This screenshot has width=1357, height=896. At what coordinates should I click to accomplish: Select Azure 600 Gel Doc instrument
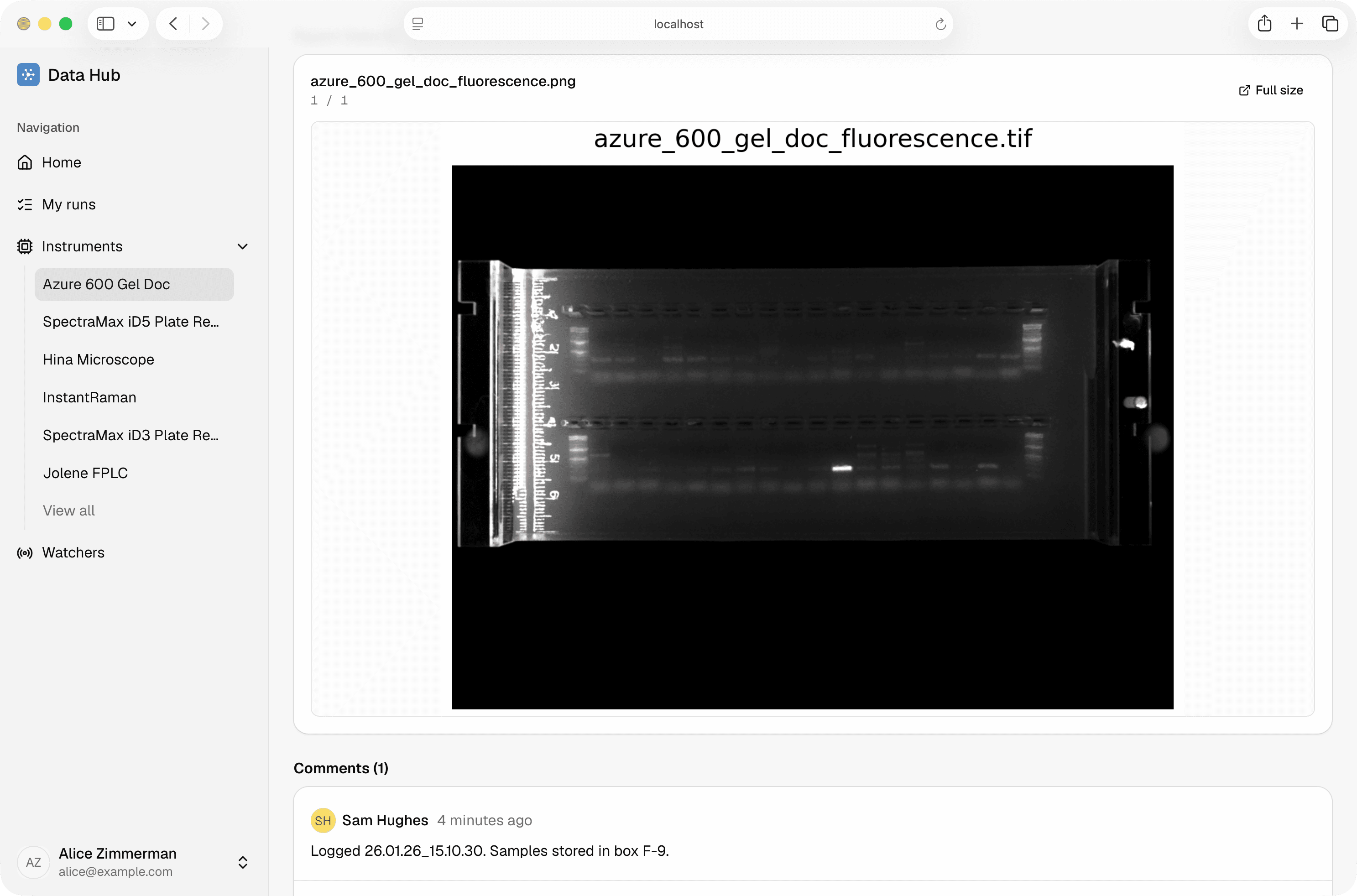pos(134,284)
